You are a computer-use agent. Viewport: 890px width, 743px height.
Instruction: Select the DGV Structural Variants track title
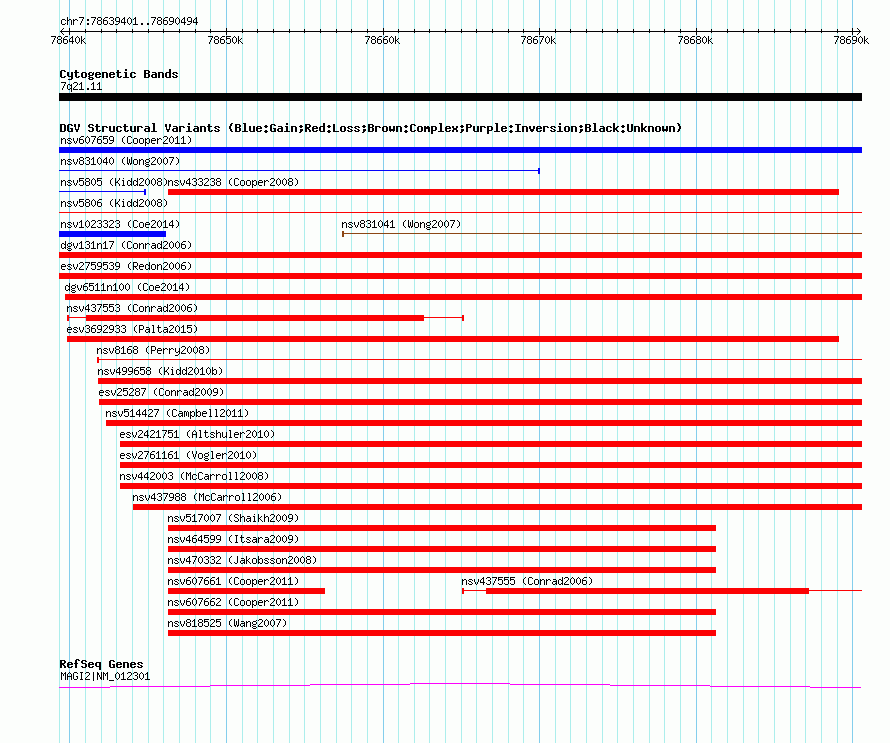(x=370, y=128)
